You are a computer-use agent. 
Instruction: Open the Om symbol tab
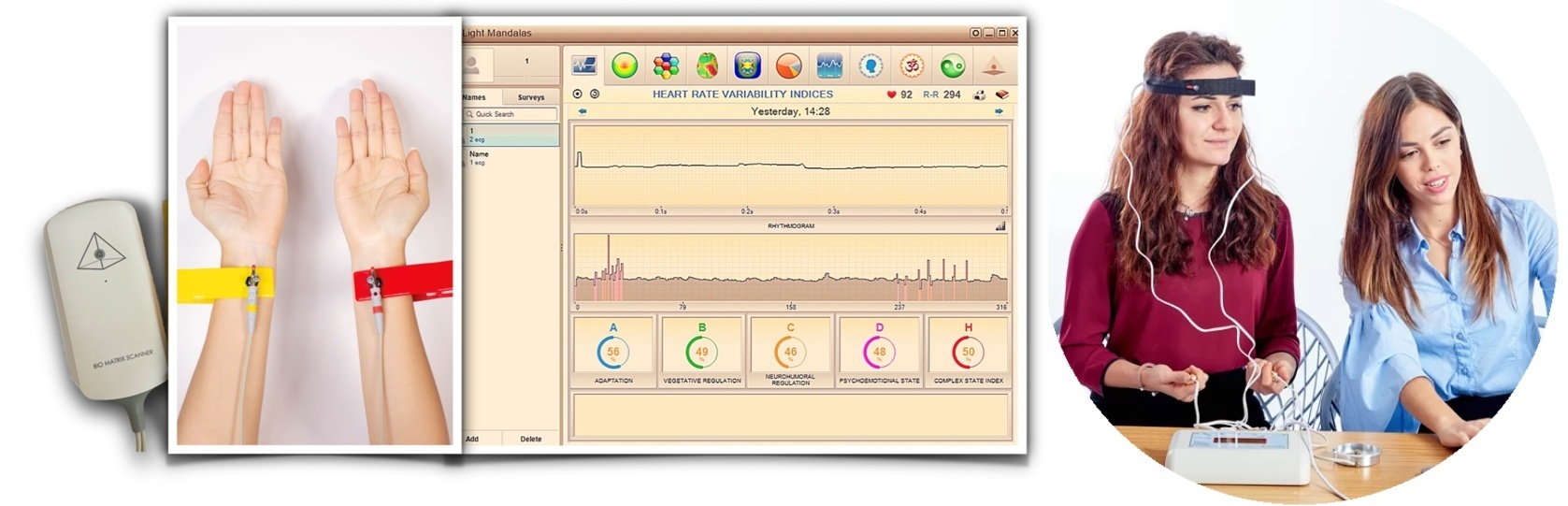(912, 66)
